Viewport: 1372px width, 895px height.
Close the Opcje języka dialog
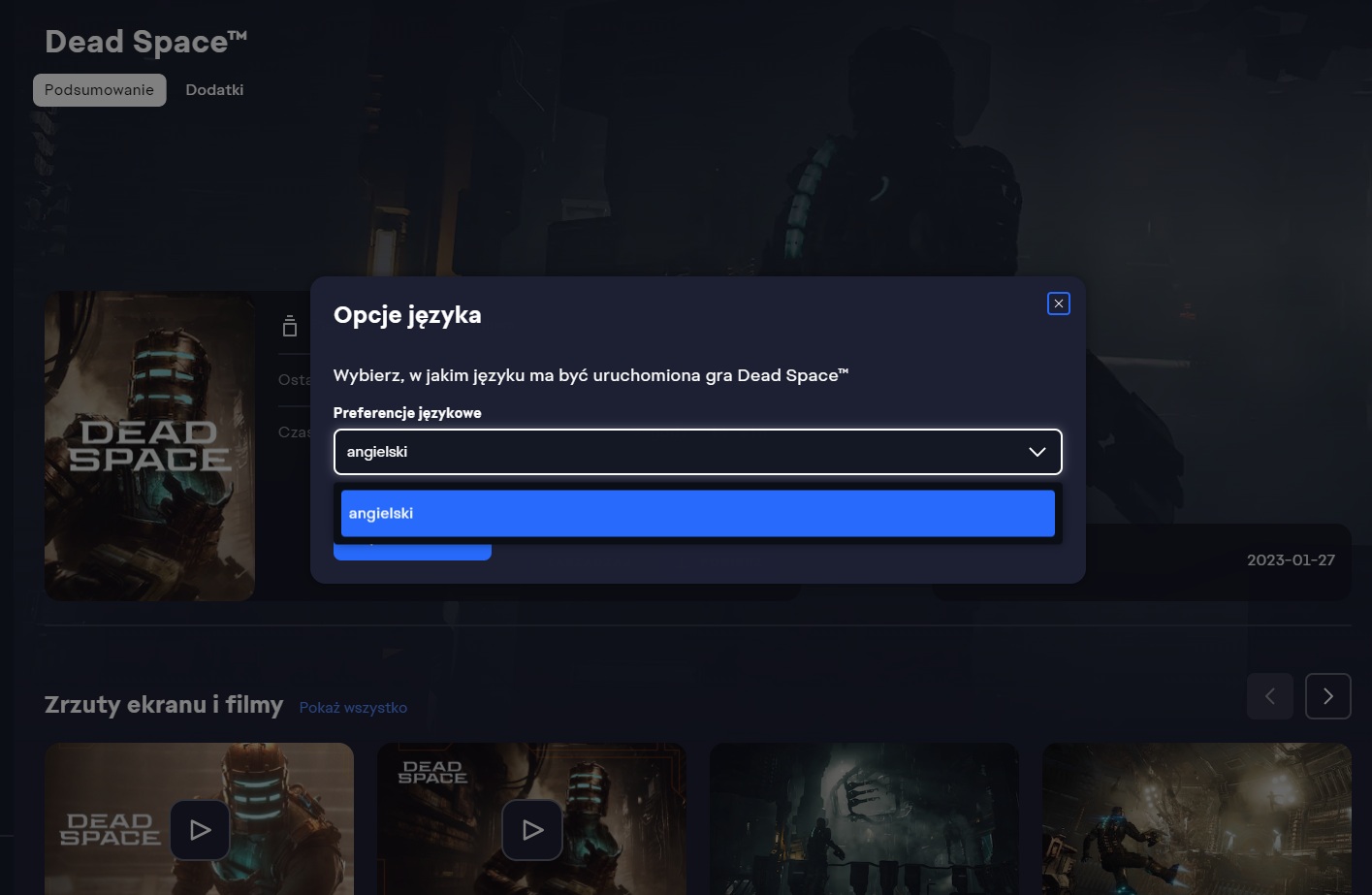click(1058, 304)
